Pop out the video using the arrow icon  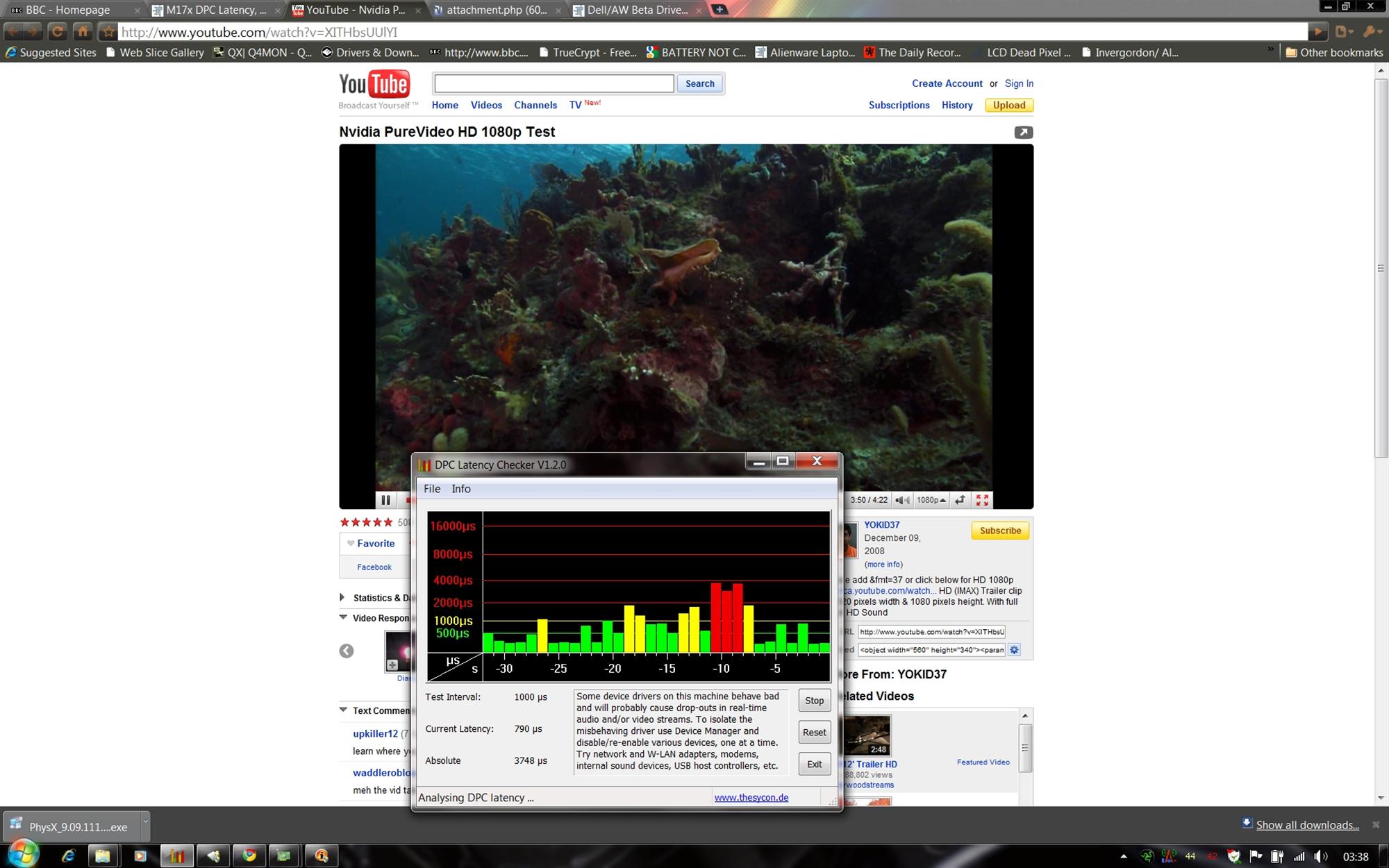(x=1023, y=133)
